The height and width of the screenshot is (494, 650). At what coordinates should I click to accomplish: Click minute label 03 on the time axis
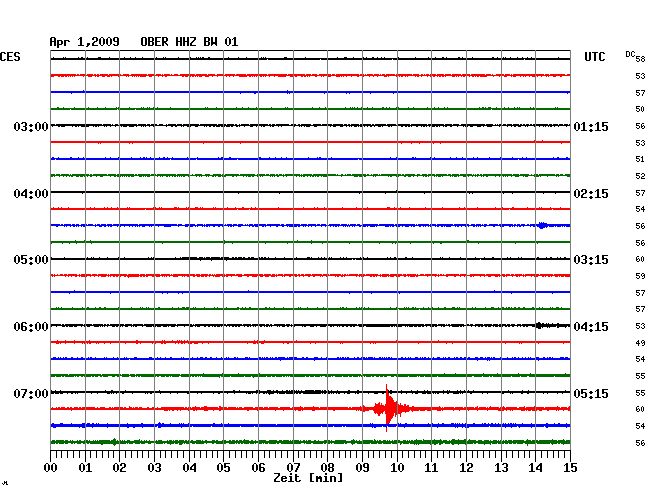point(154,467)
